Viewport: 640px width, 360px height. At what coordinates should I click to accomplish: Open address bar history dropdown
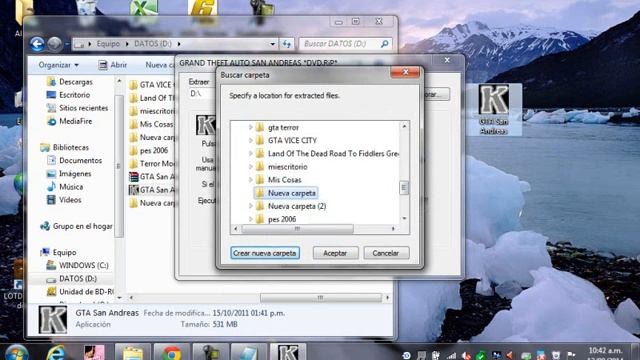272,44
